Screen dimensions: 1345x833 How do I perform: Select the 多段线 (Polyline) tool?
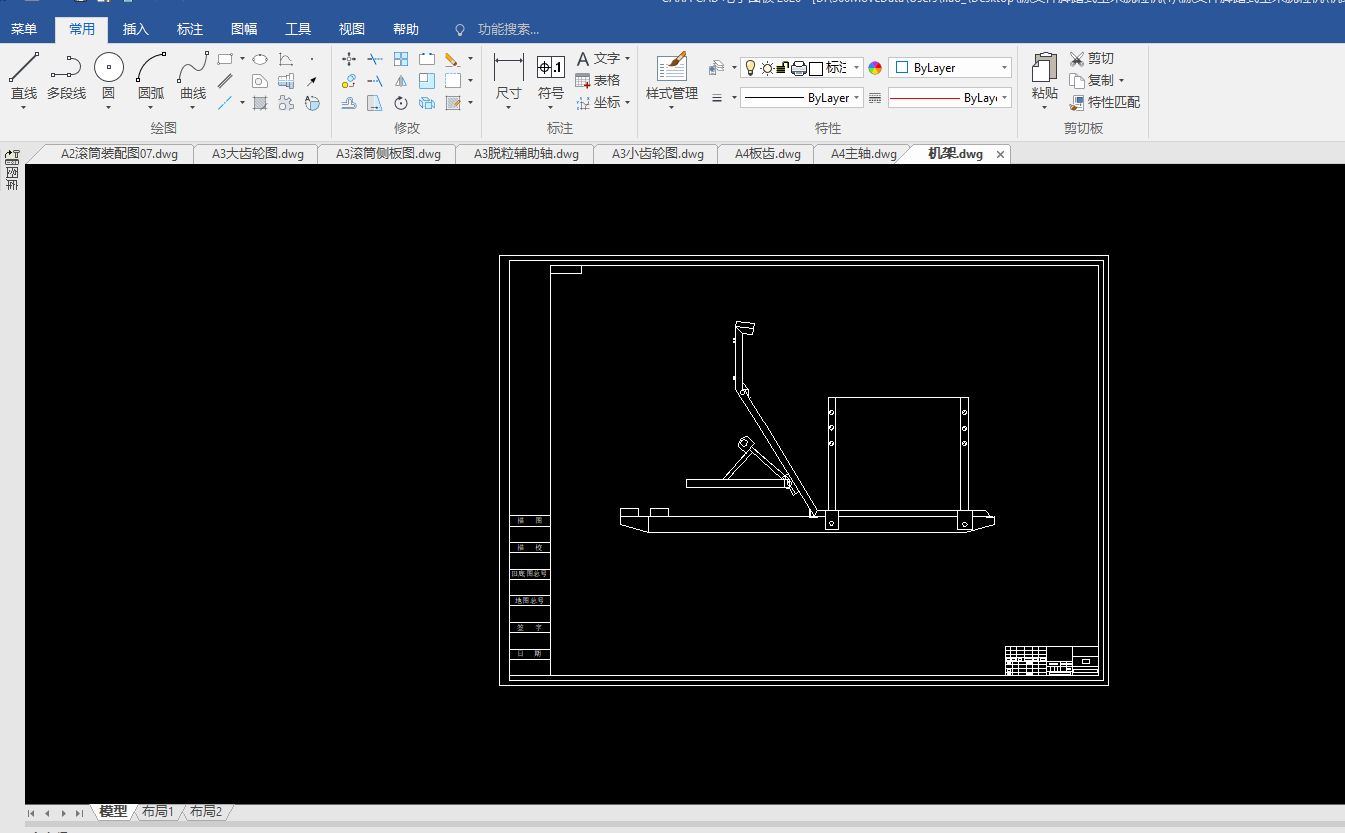coord(66,68)
